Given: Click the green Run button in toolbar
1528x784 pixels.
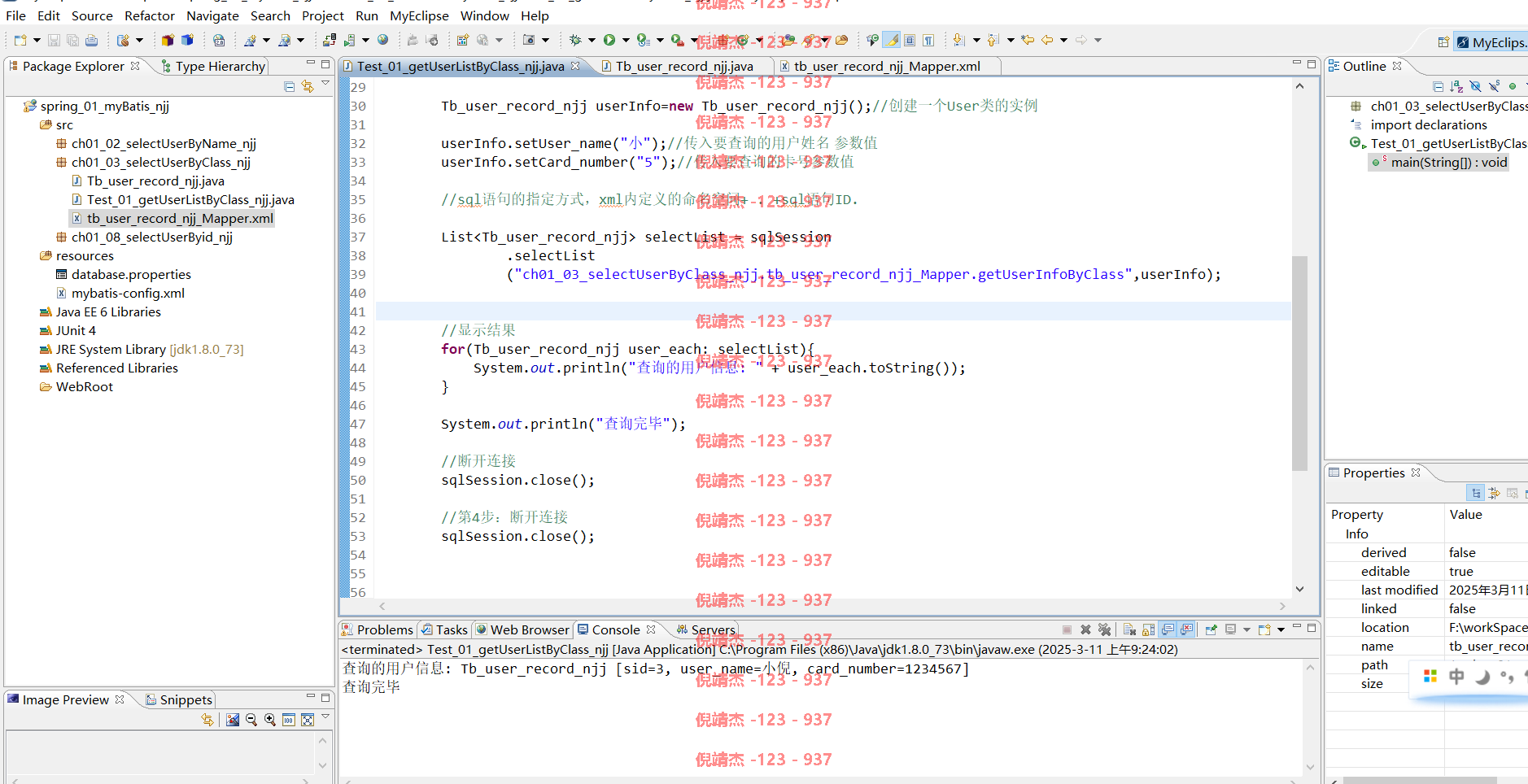Looking at the screenshot, I should tap(609, 40).
